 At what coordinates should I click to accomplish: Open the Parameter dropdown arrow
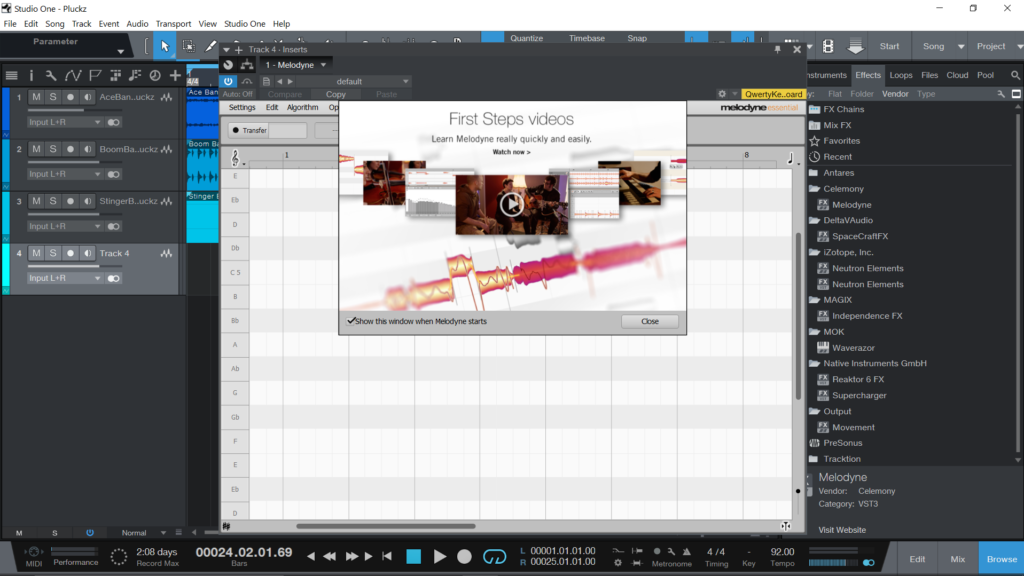pos(120,51)
